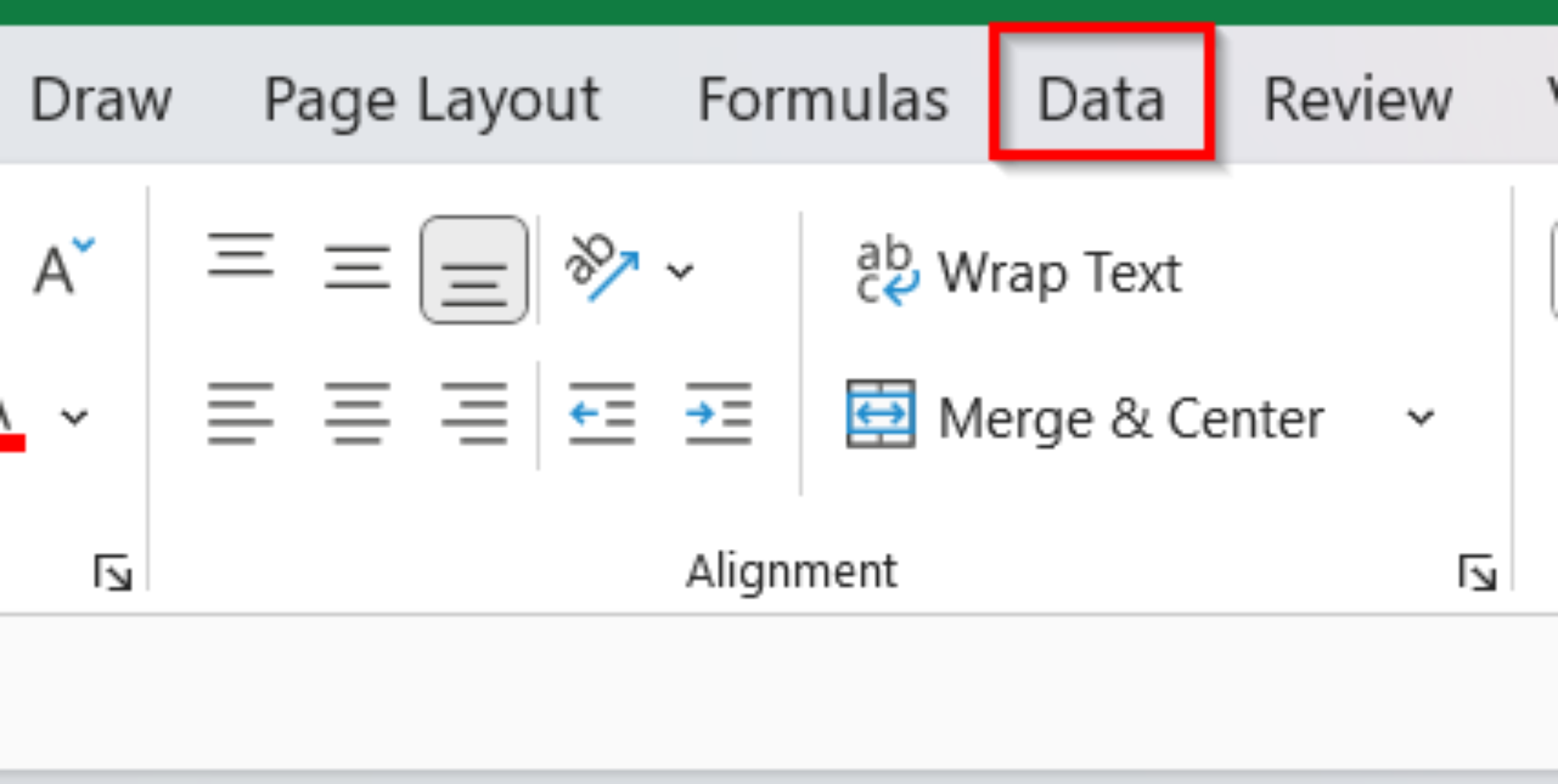Align text left
This screenshot has width=1558, height=784.
pyautogui.click(x=240, y=414)
